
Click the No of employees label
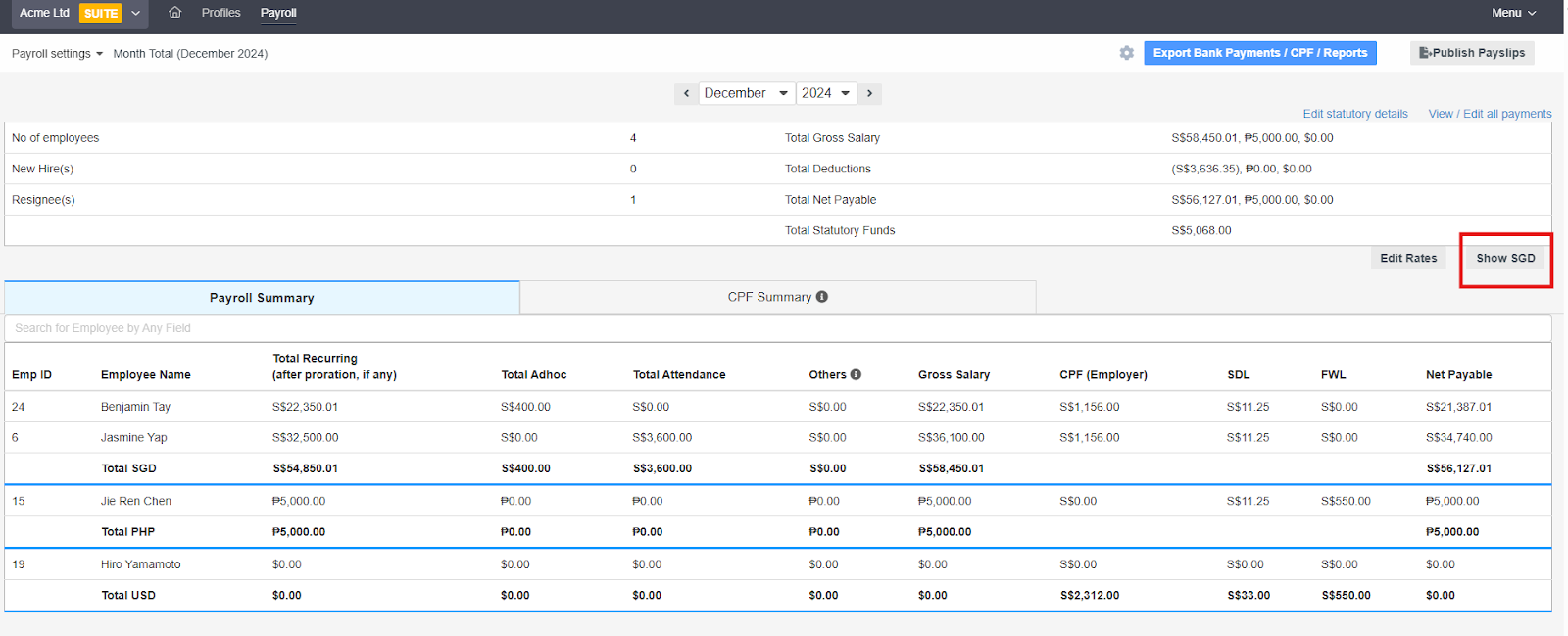[x=55, y=138]
